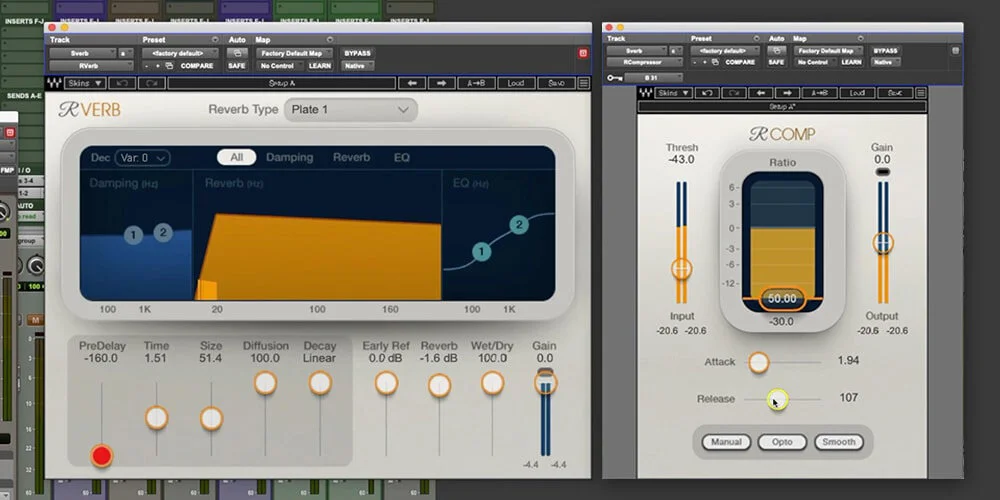Open RCompressor plugin selector dropdown
The image size is (1000, 500).
[644, 62]
